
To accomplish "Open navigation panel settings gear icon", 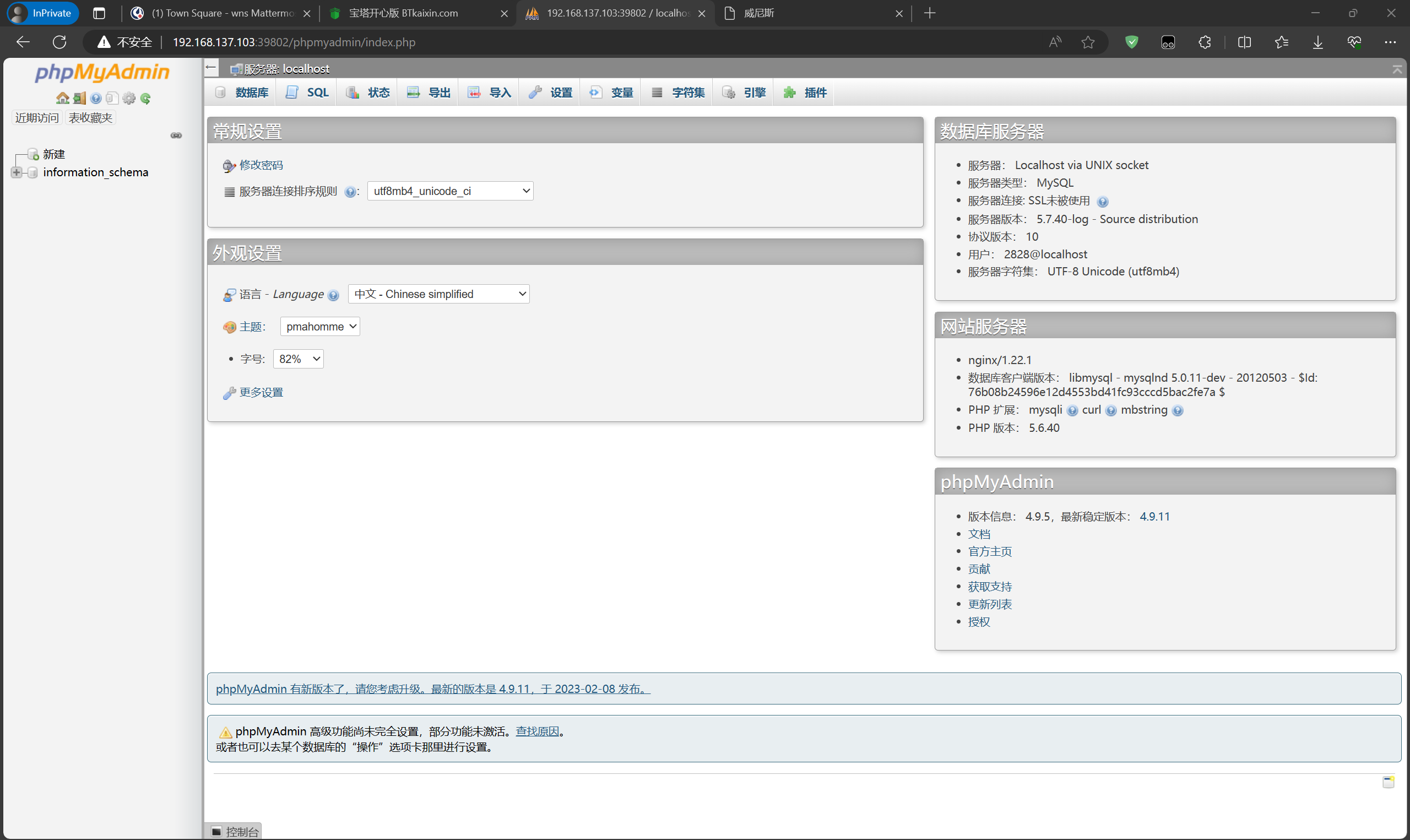I will coord(129,99).
